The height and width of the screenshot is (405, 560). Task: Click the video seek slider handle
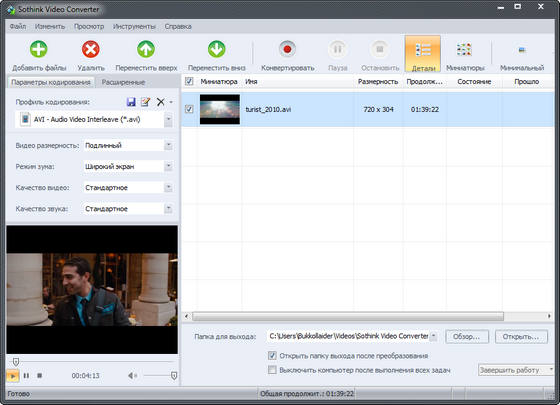pos(15,362)
